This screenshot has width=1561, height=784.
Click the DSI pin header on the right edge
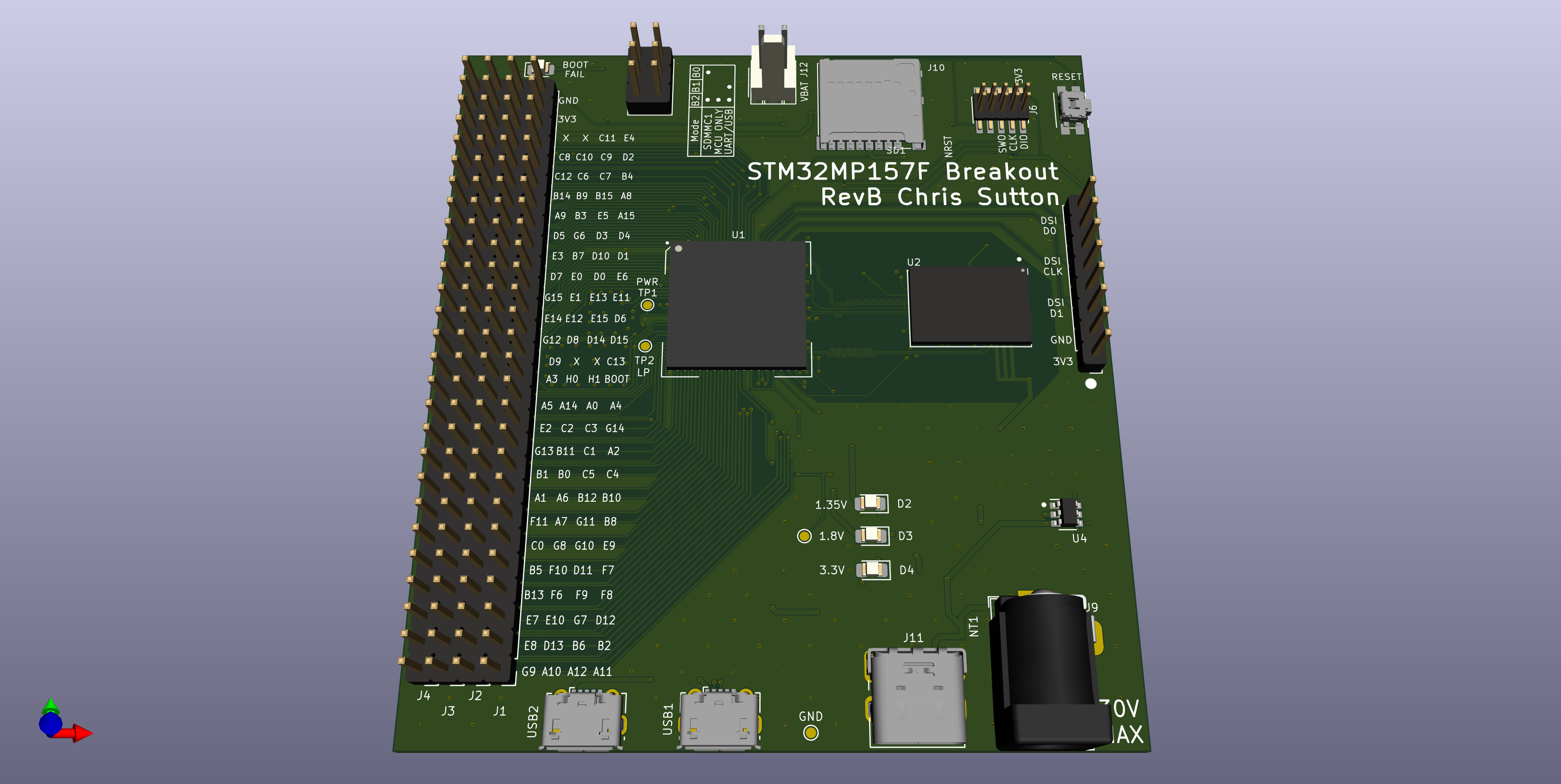(x=1088, y=274)
